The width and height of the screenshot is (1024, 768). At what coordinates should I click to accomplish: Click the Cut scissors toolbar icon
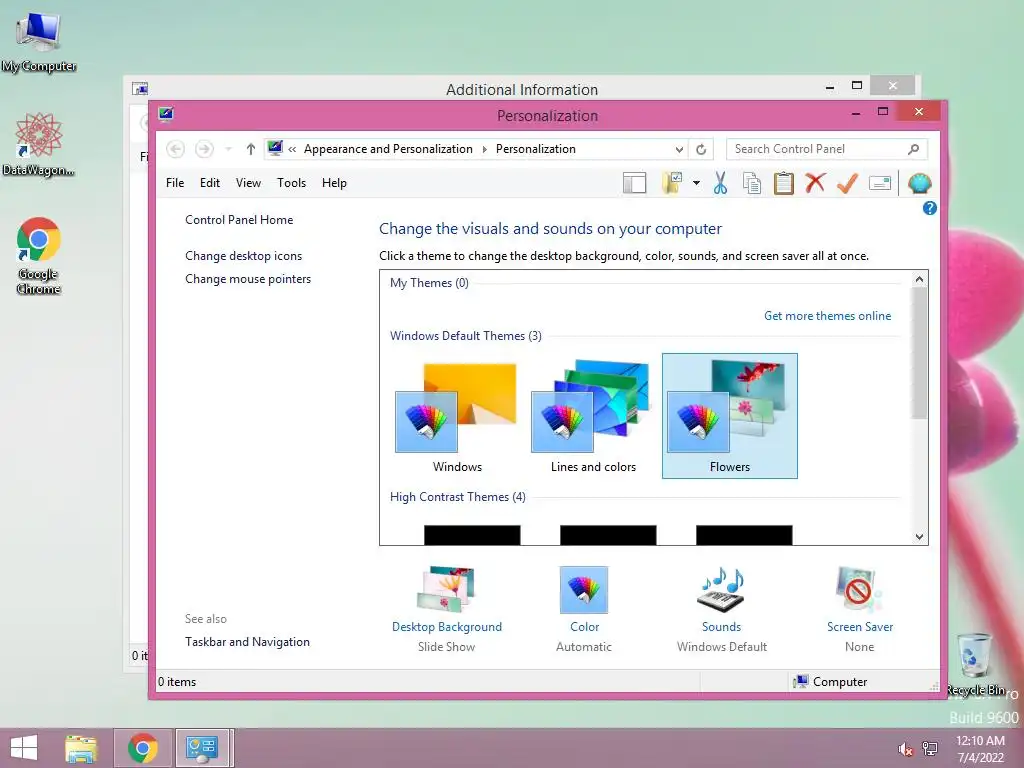coord(720,184)
